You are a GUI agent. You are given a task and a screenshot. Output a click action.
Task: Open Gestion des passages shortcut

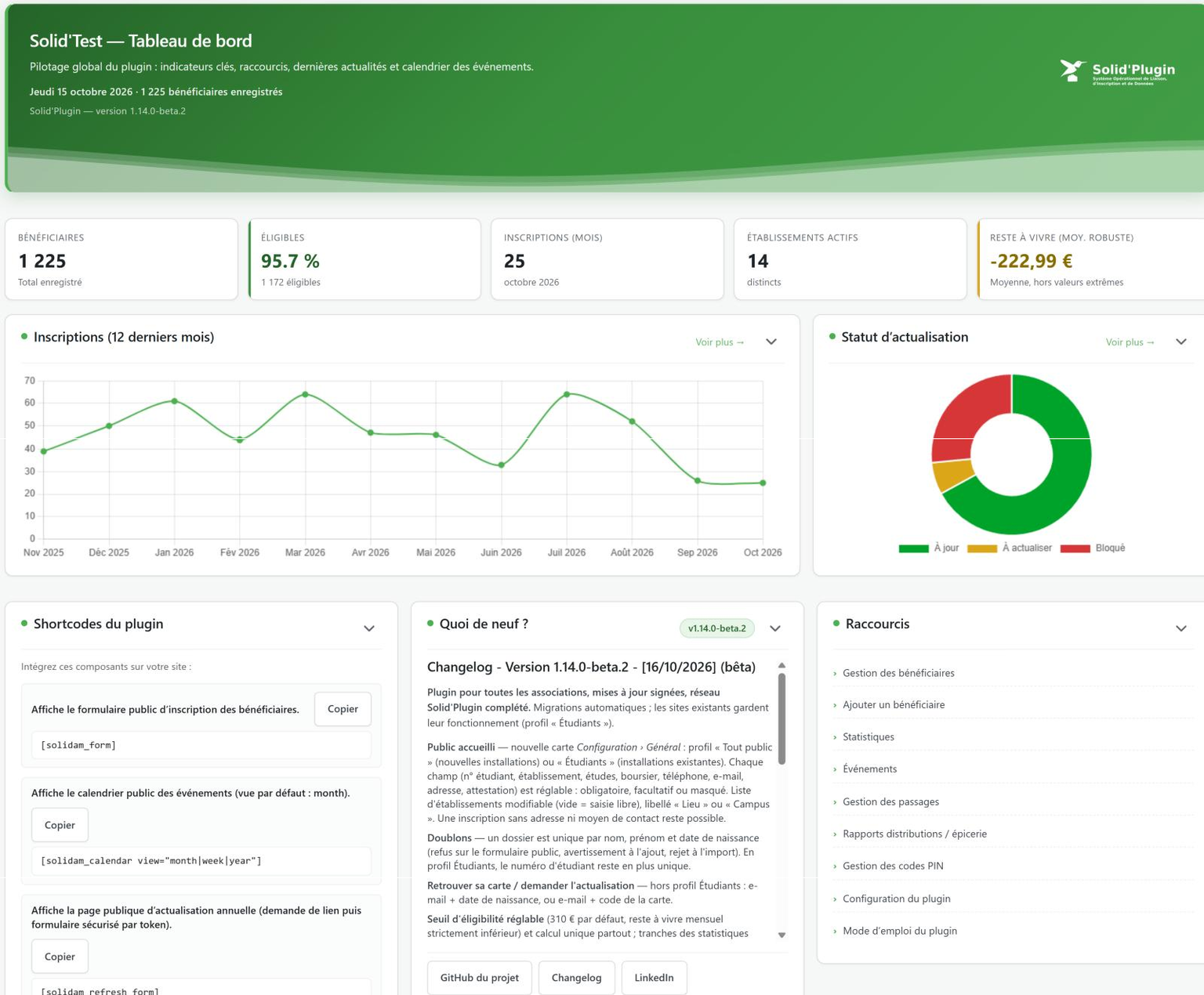(890, 802)
